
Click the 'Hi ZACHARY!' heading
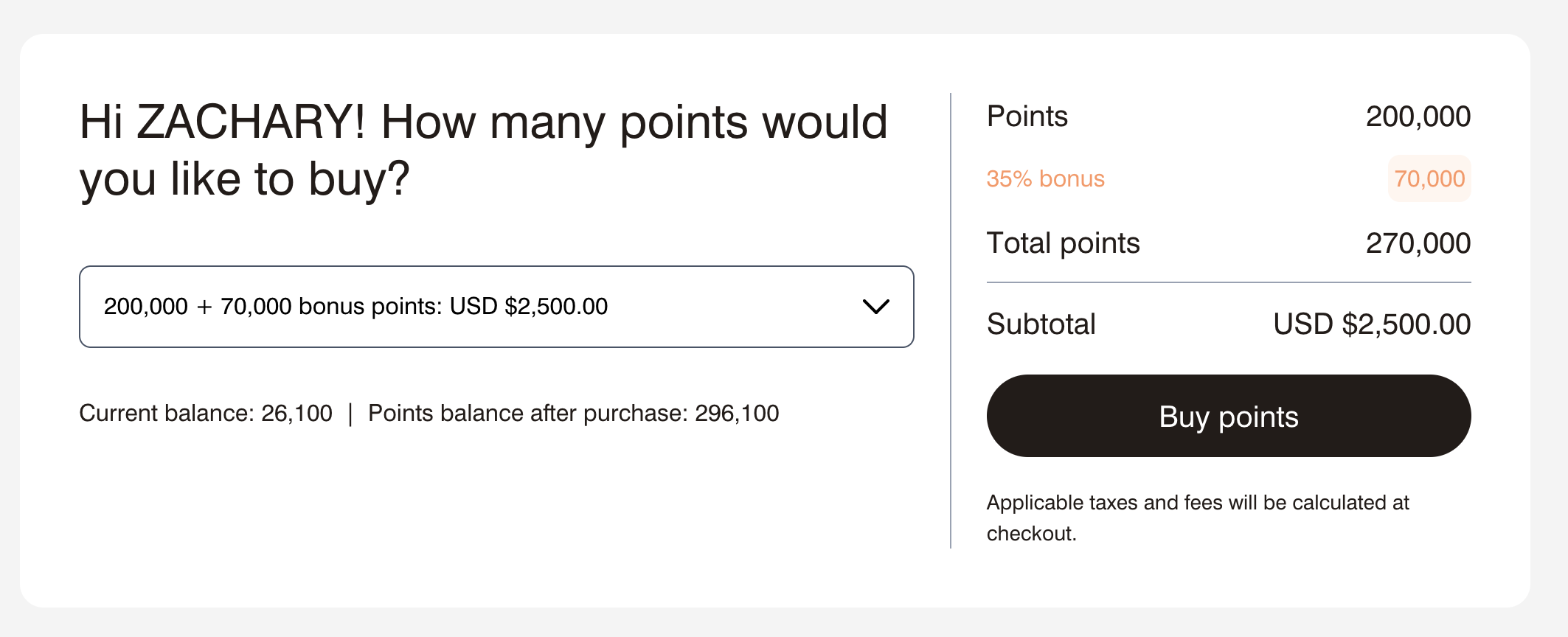pos(483,150)
